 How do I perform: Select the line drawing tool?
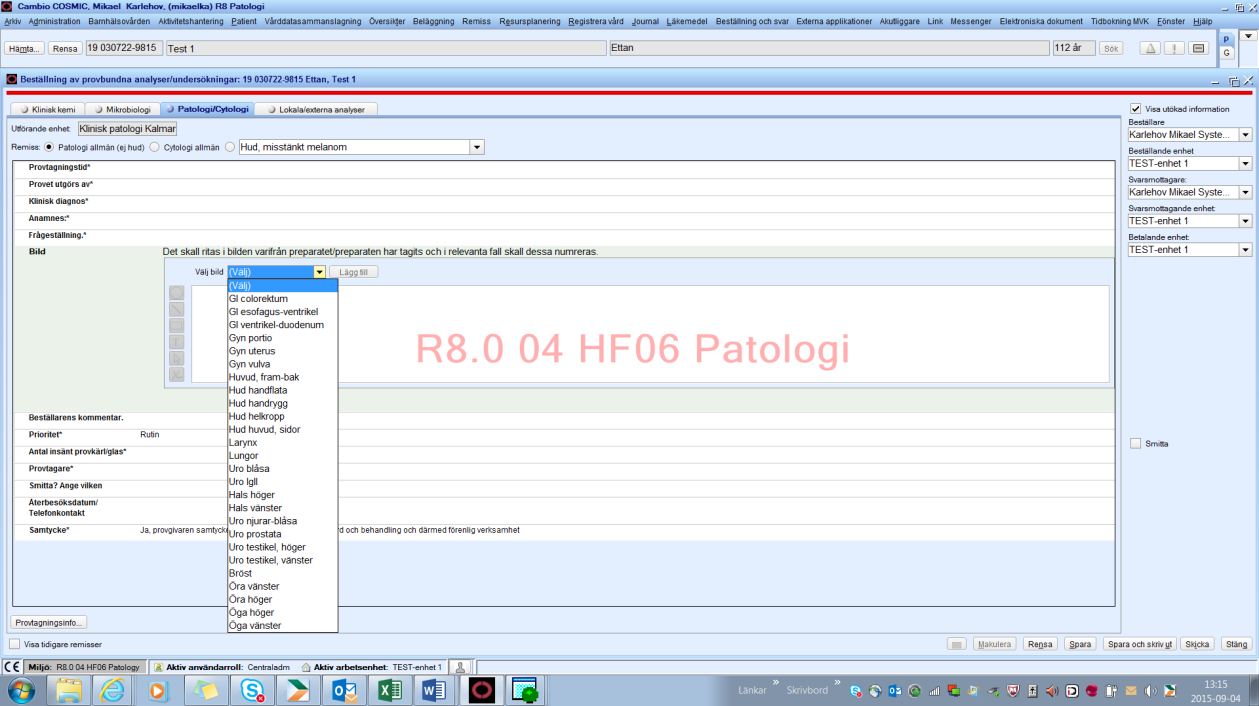176,309
